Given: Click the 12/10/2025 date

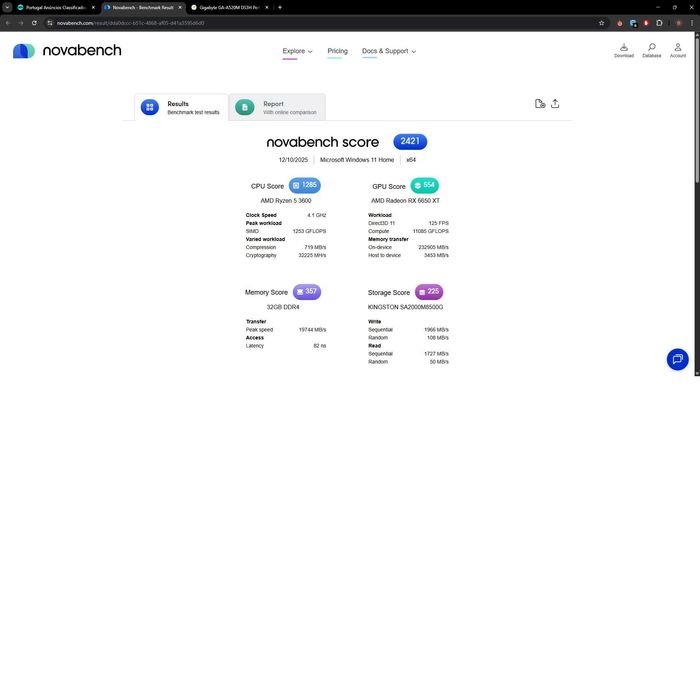Looking at the screenshot, I should [293, 159].
